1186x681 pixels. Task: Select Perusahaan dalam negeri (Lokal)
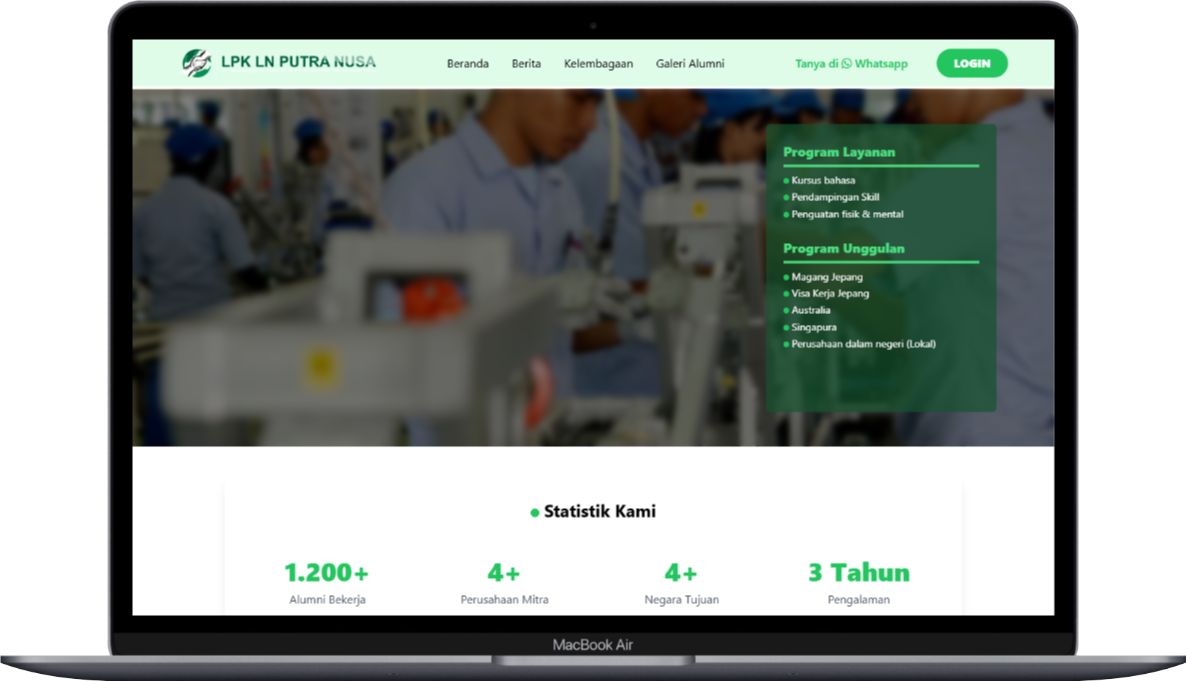click(863, 344)
